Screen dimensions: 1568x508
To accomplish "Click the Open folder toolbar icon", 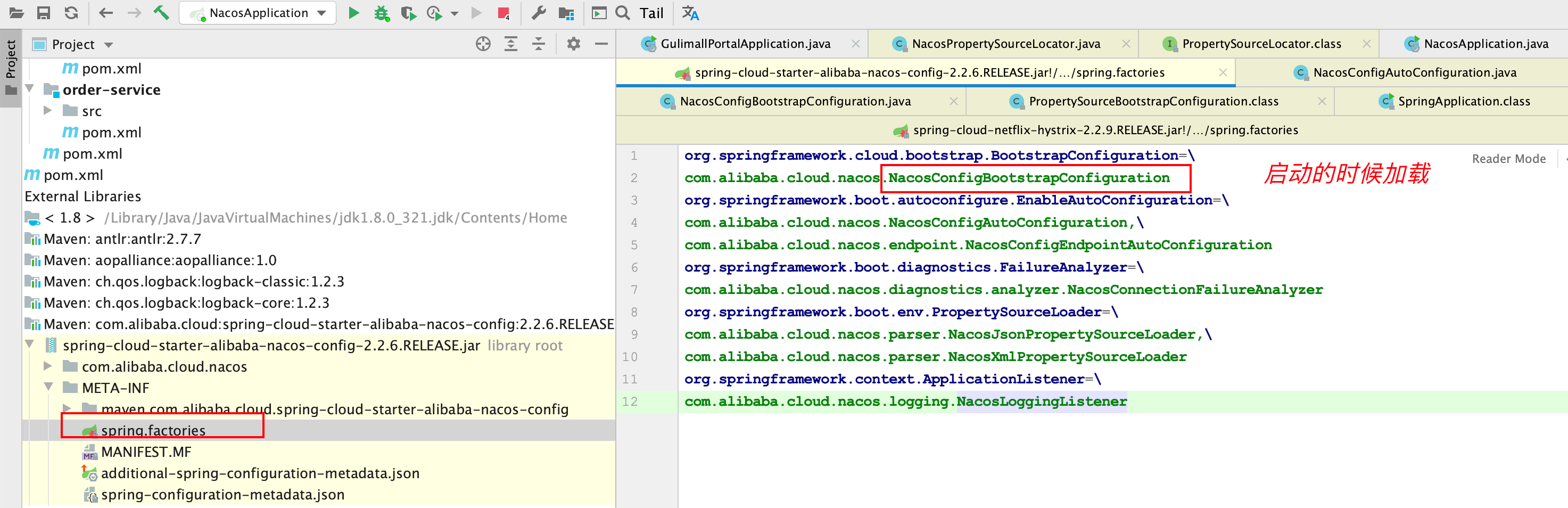I will click(16, 13).
